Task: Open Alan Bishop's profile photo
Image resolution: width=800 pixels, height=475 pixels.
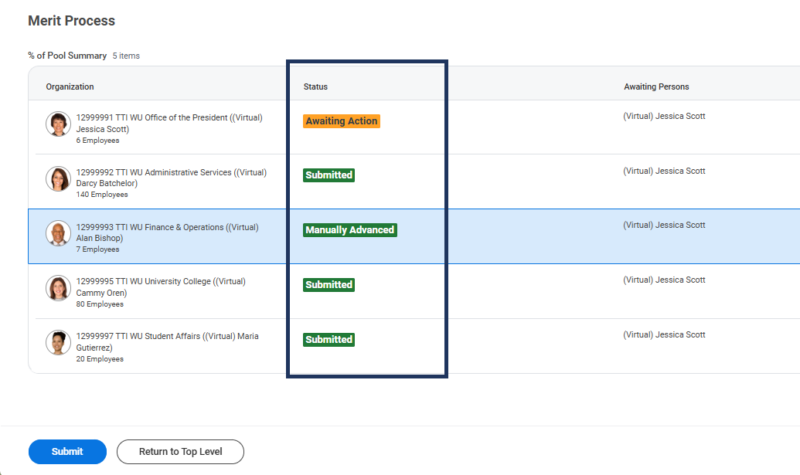Action: coord(58,234)
